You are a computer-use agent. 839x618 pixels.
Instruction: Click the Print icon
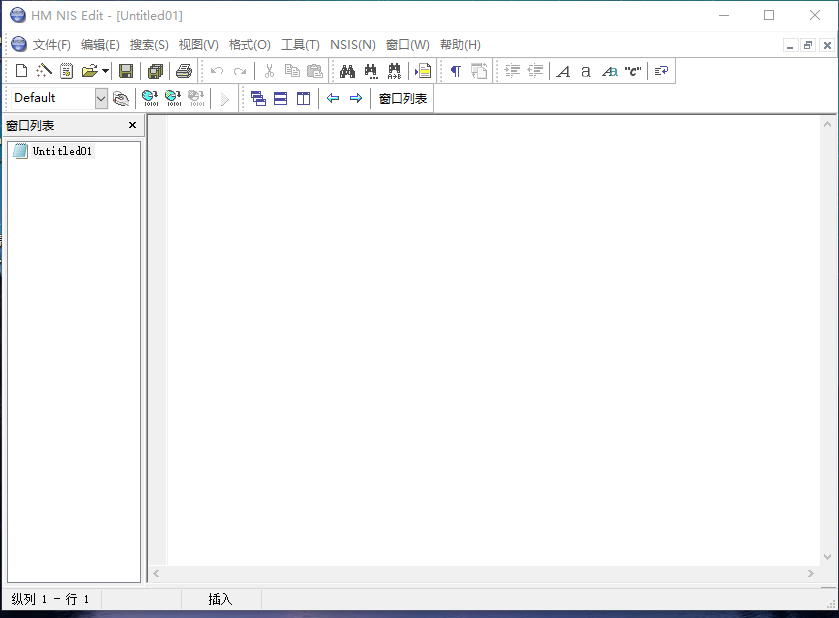click(184, 70)
